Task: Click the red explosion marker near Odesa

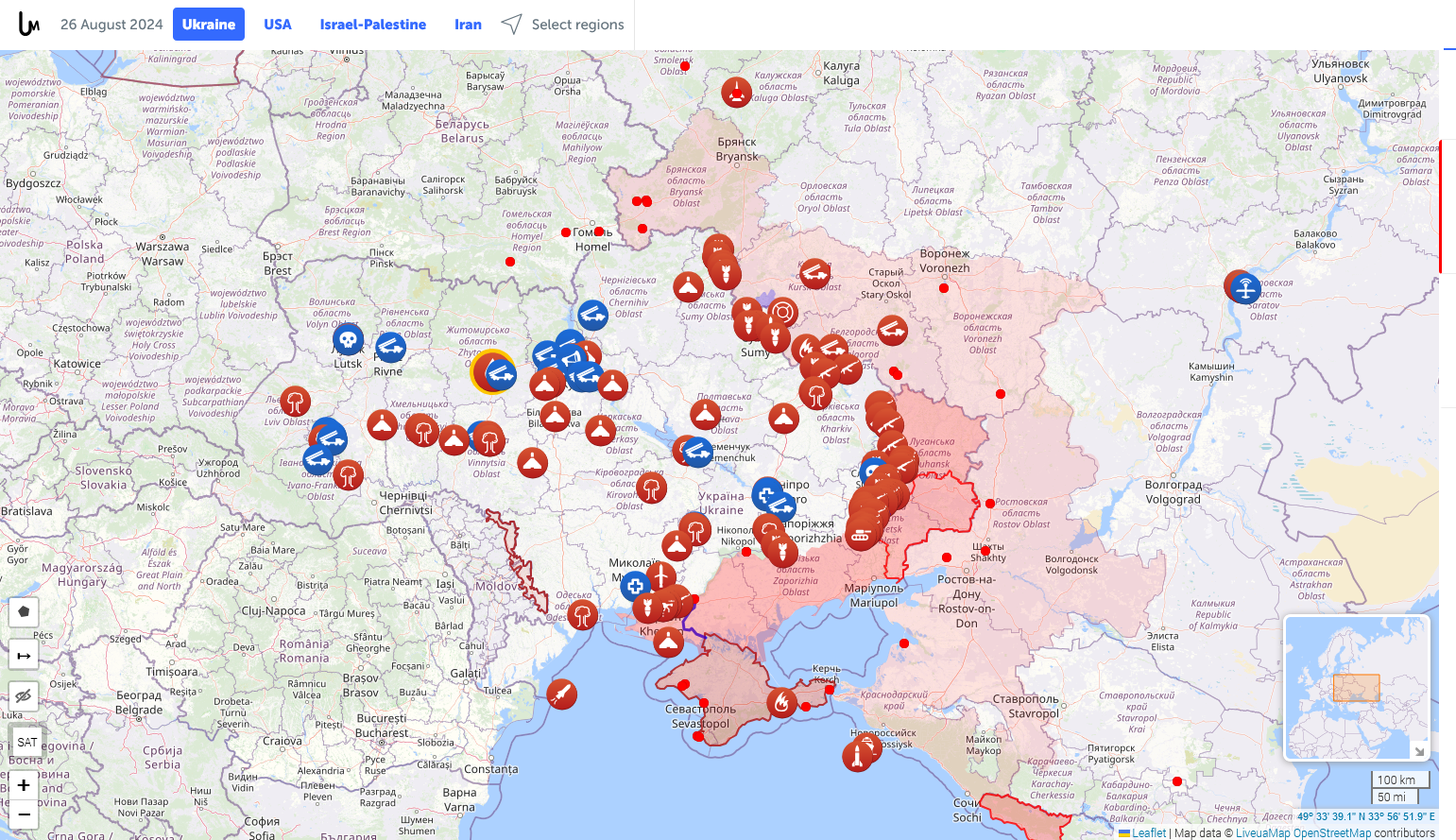Action: click(x=582, y=615)
